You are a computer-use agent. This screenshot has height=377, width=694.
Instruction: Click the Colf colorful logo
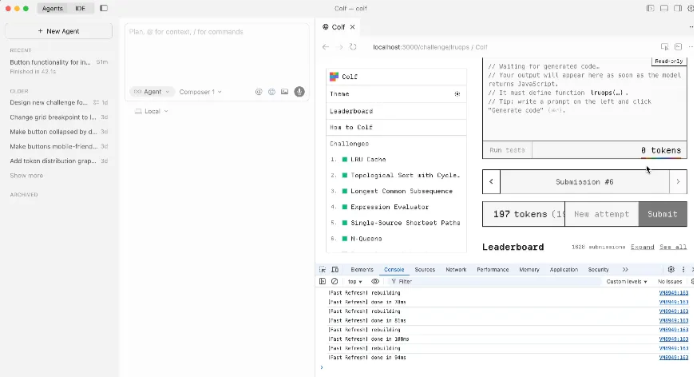point(334,77)
